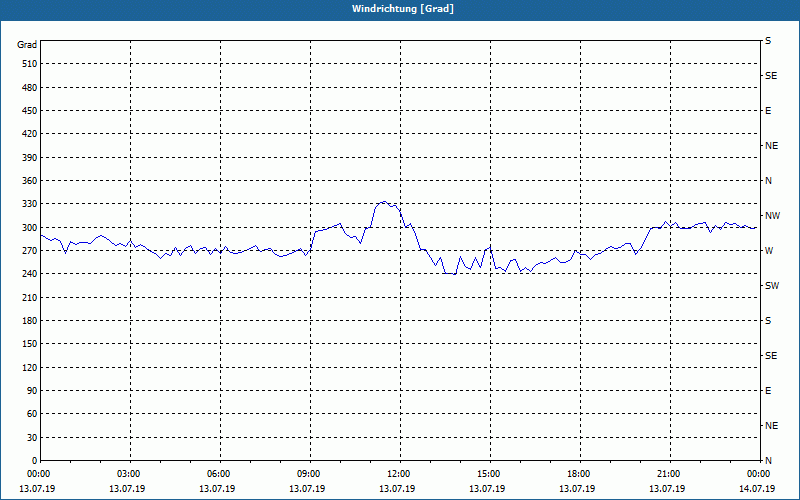Click the 15:00 time label

pos(489,474)
